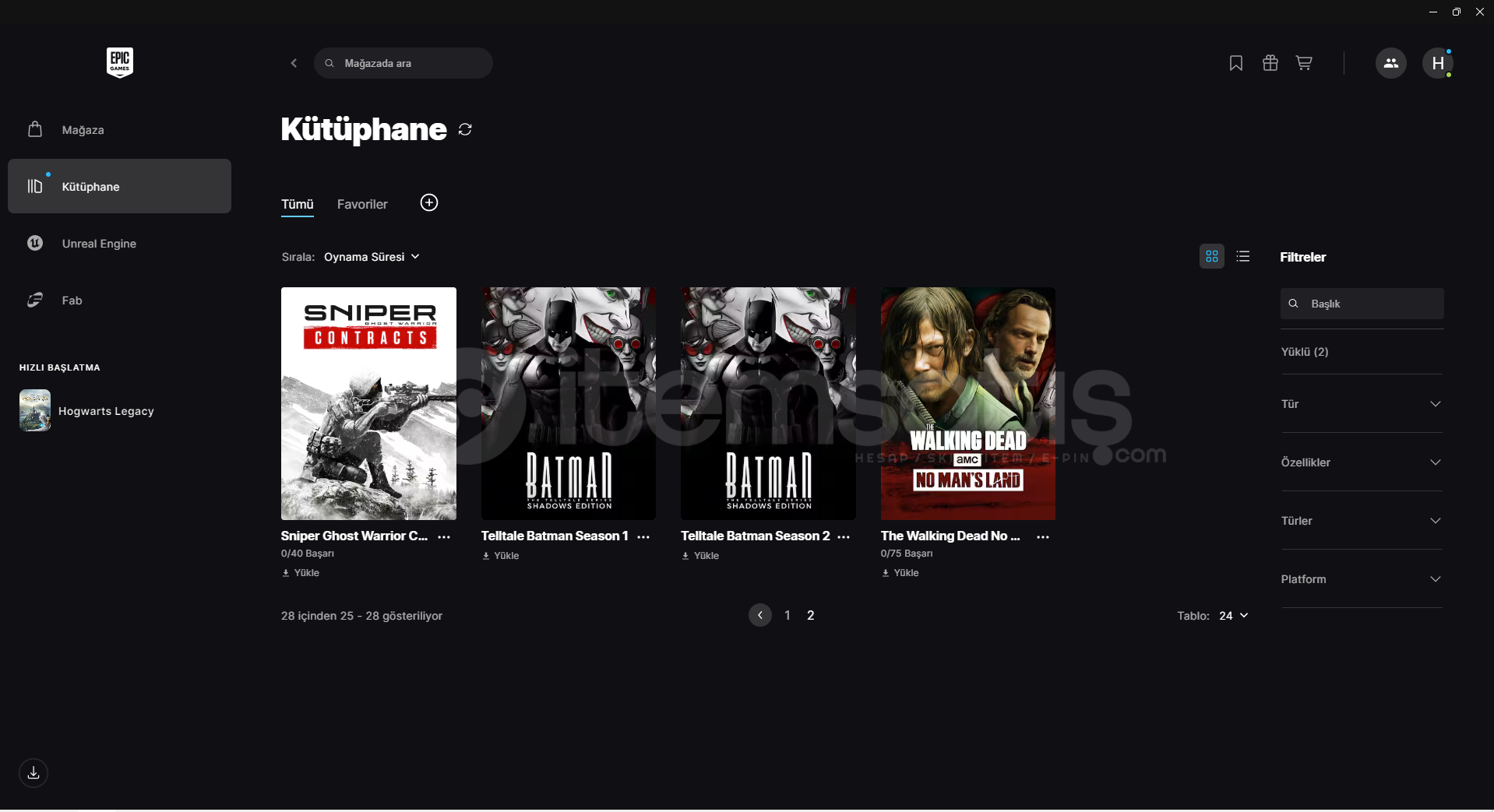The height and width of the screenshot is (812, 1494).
Task: Open the Oynama Süresi sort dropdown
Action: pos(372,257)
